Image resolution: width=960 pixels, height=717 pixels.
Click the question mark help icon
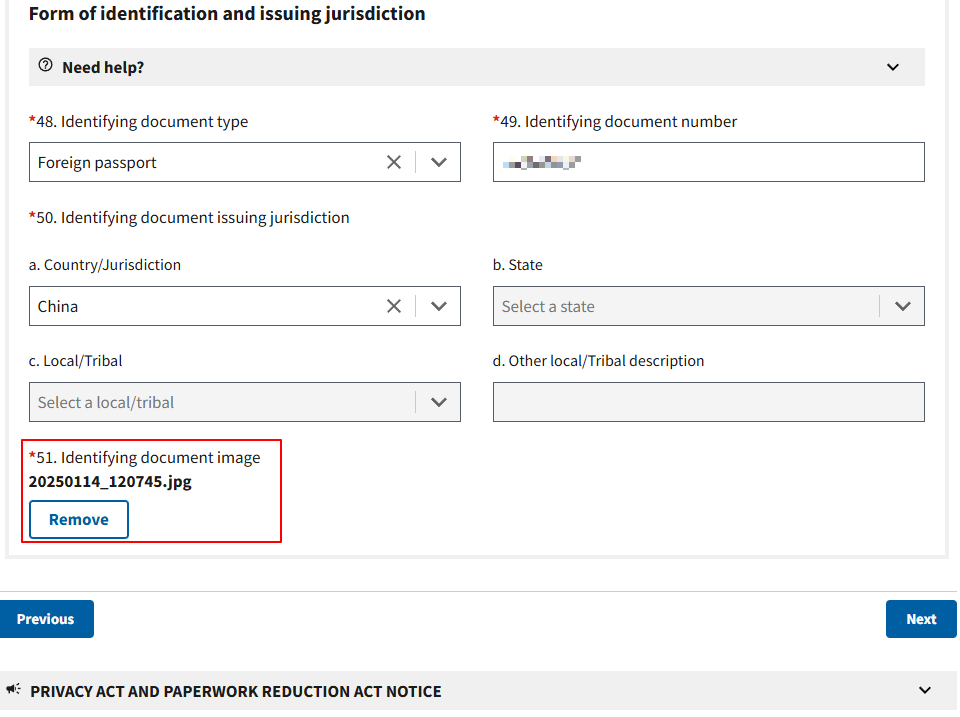point(45,66)
